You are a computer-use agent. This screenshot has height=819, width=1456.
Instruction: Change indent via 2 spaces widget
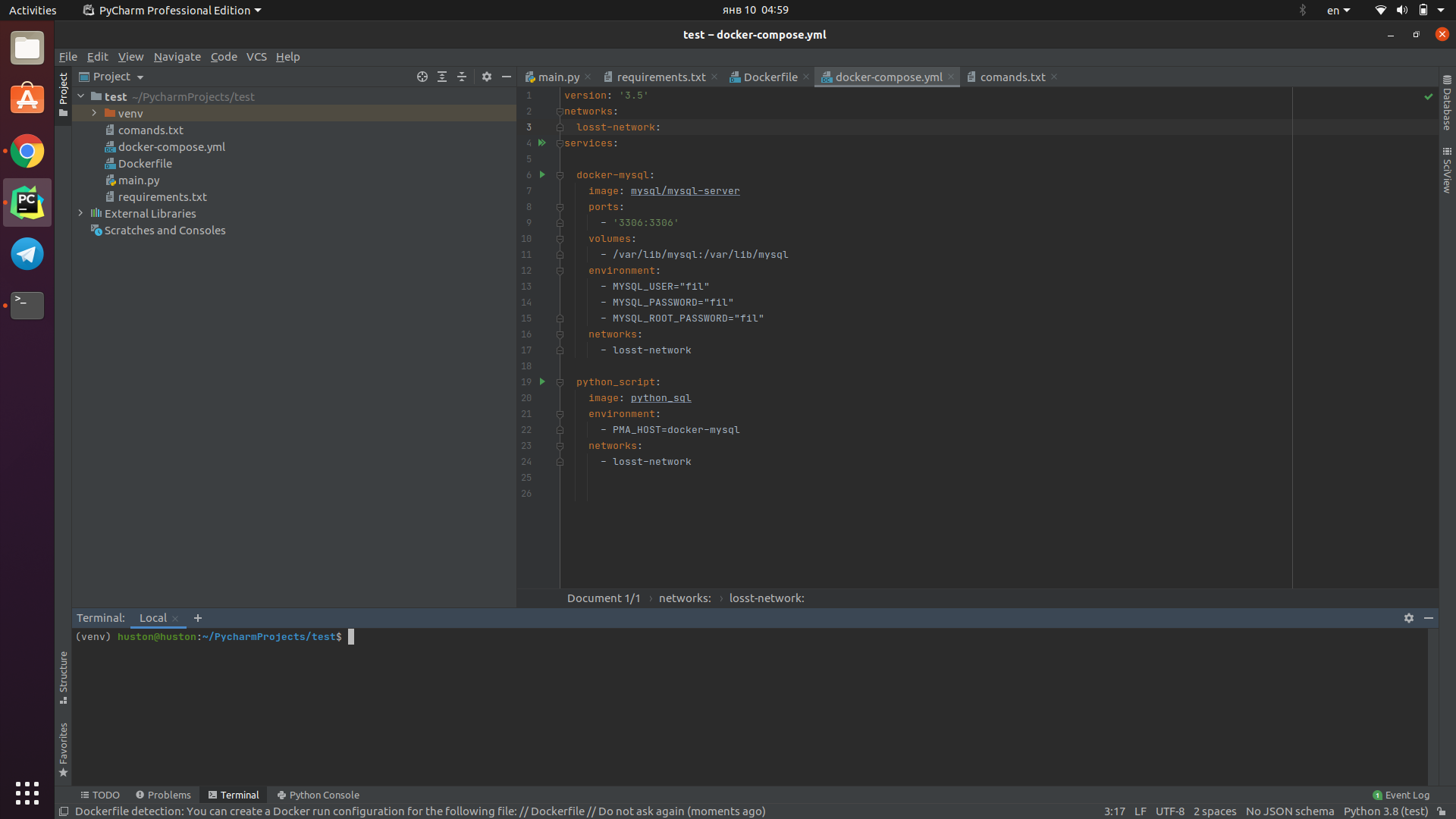pos(1214,811)
